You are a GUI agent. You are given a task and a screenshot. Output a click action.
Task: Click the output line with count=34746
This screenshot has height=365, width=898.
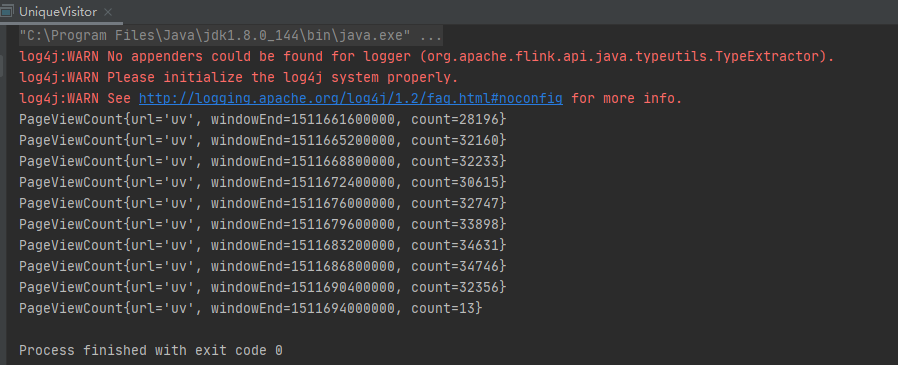[263, 266]
